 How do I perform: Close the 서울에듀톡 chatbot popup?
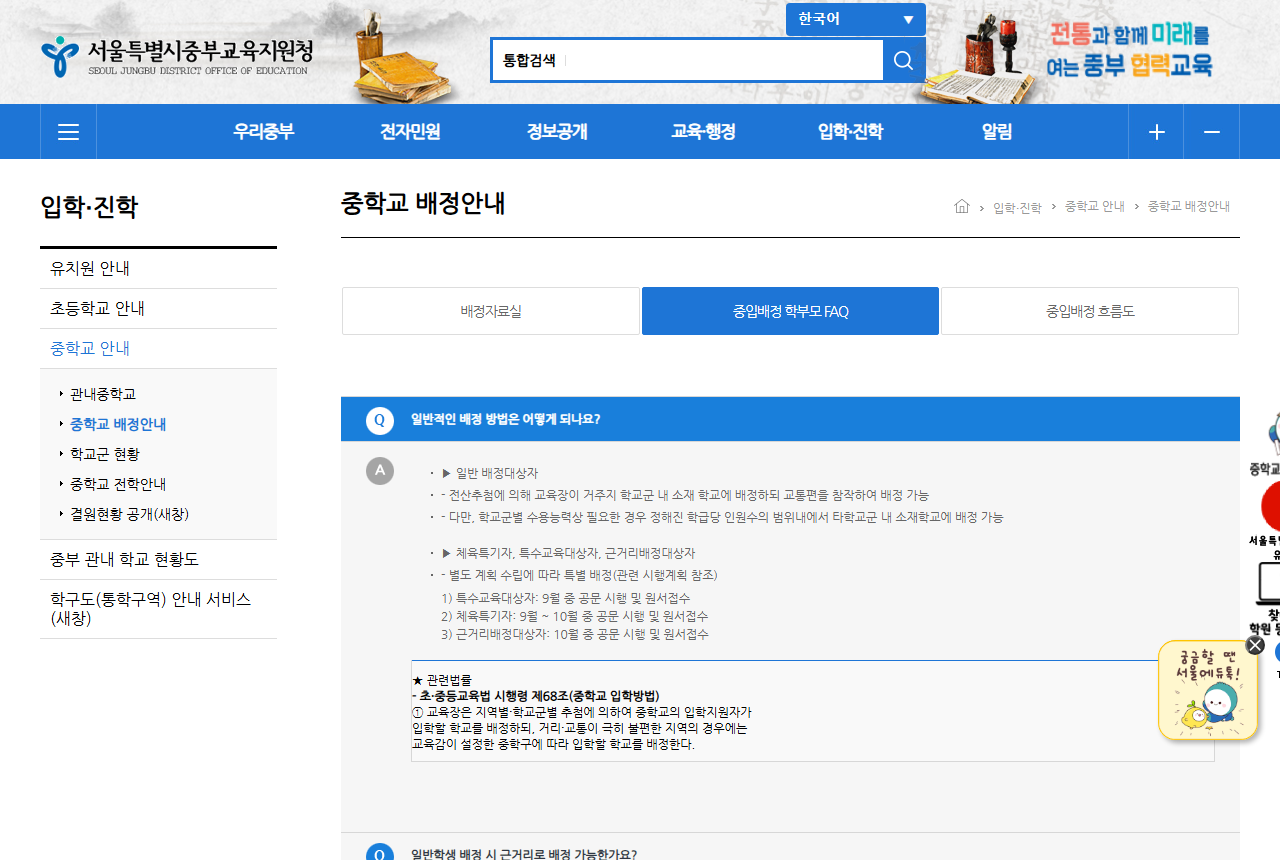point(1256,645)
